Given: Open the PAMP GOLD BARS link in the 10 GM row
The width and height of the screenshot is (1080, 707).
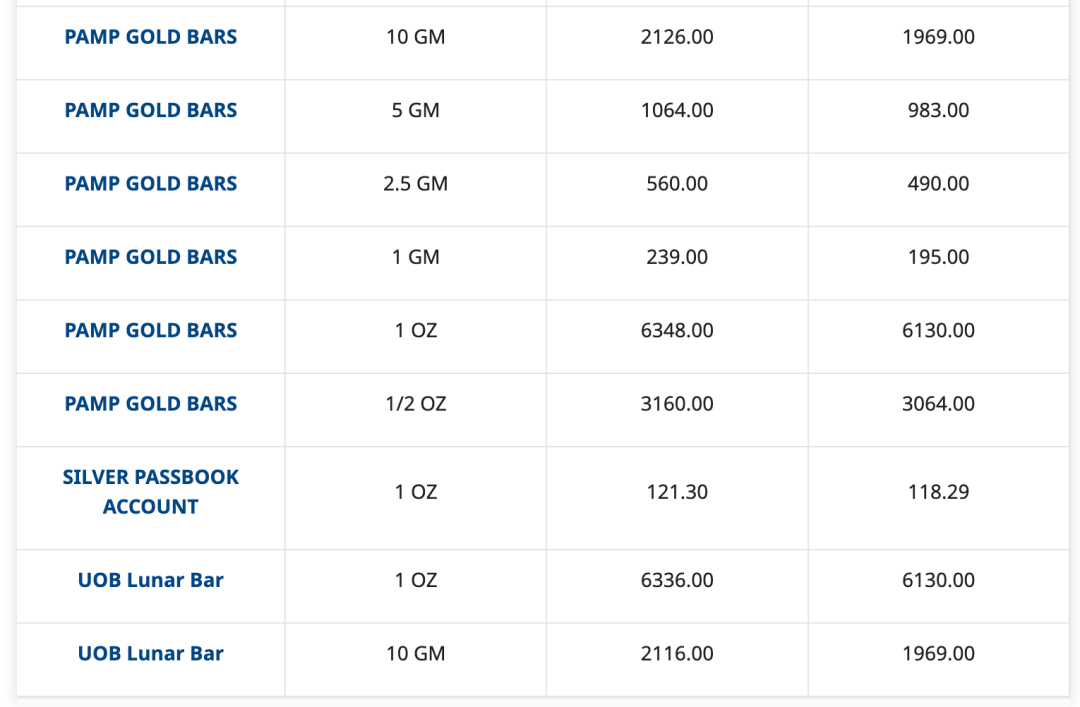Looking at the screenshot, I should [x=151, y=37].
